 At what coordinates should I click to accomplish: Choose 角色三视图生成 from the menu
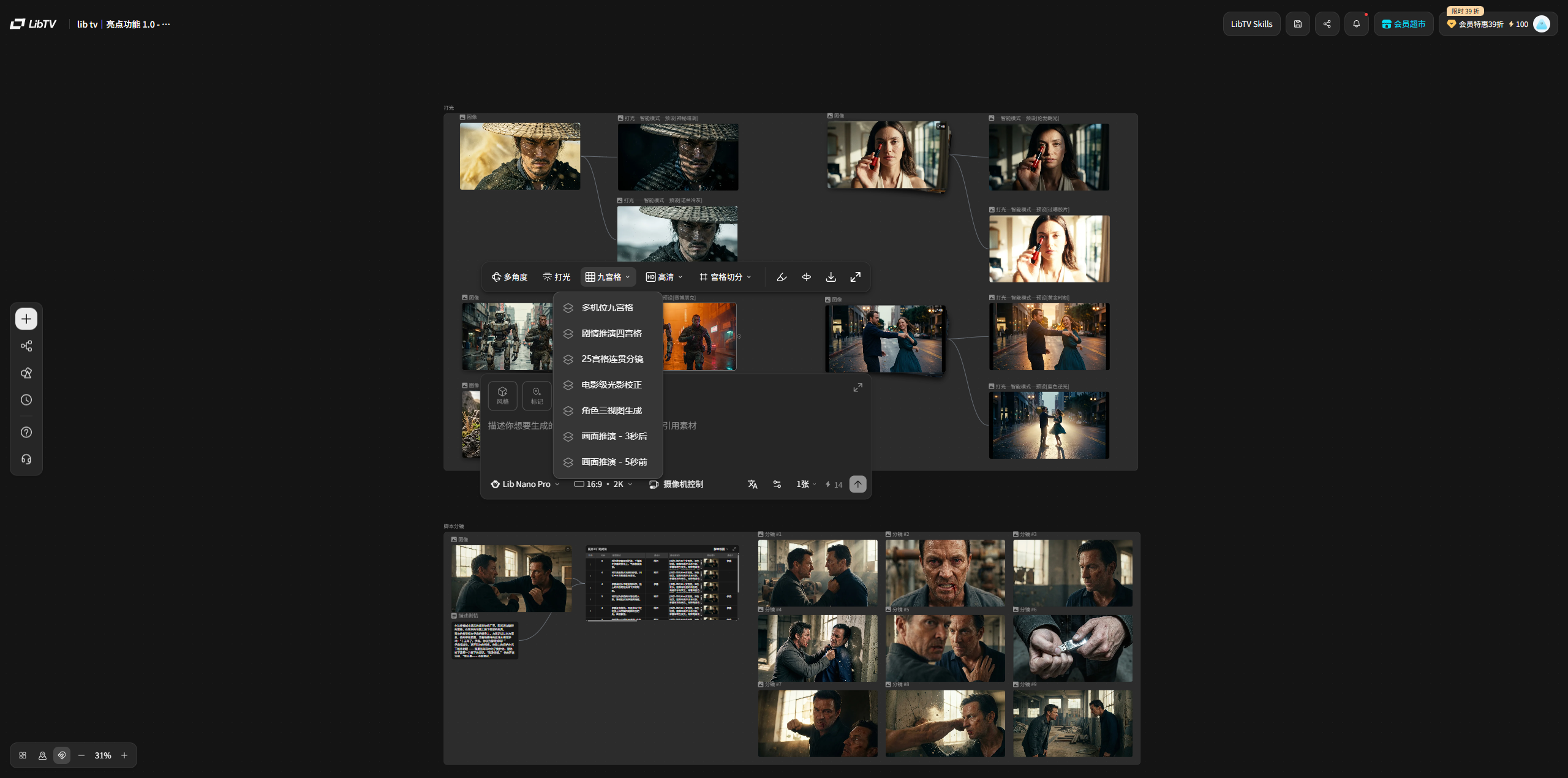click(x=608, y=410)
